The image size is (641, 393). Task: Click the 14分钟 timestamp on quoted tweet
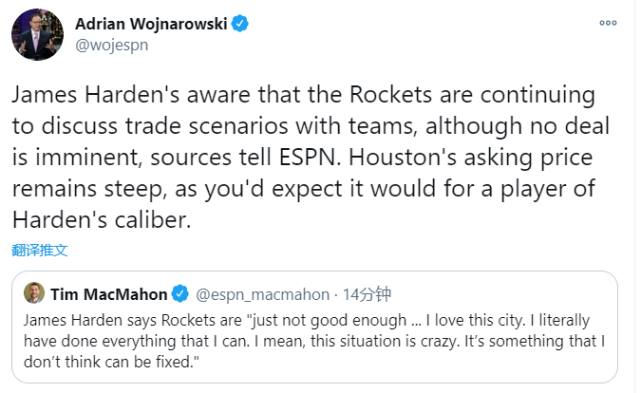click(367, 294)
